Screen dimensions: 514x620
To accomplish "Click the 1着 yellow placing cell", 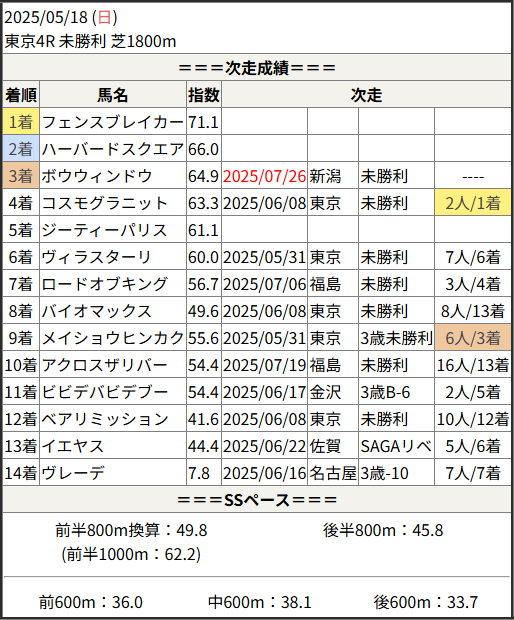I will coord(21,122).
